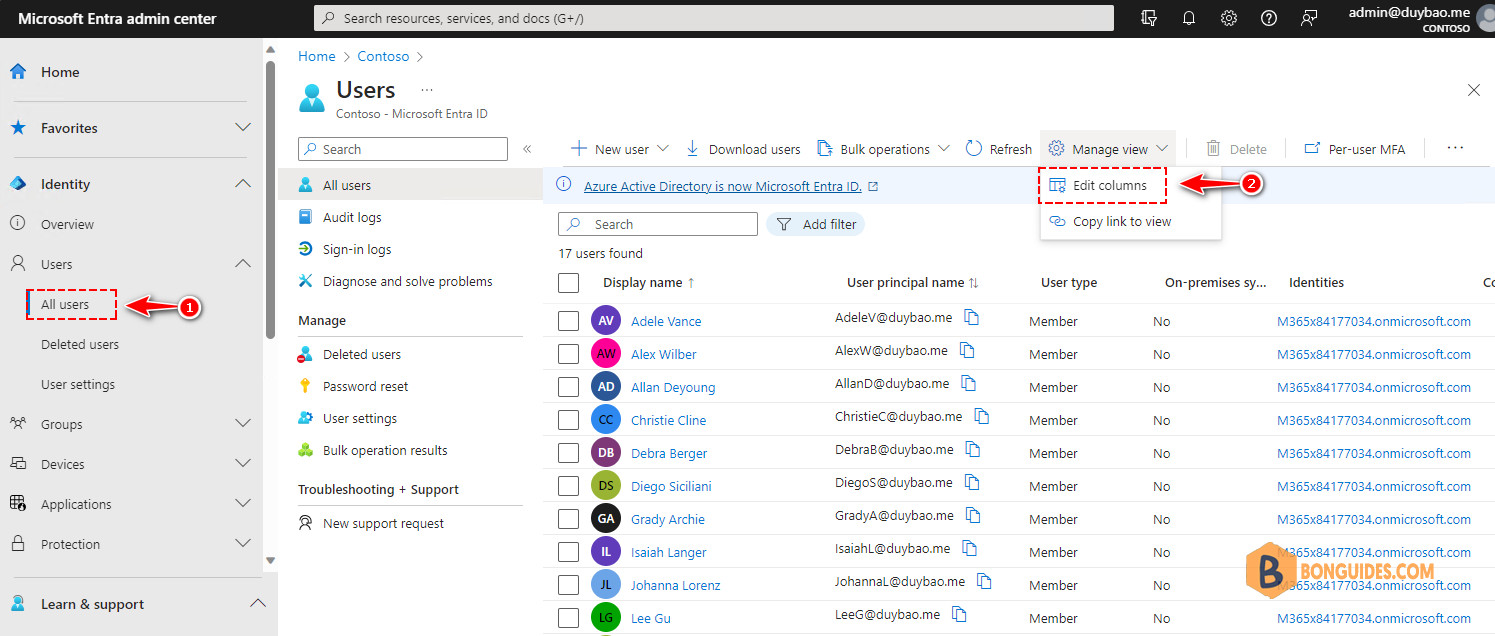Sort by User principal name arrows
Image resolution: width=1495 pixels, height=636 pixels.
click(973, 283)
